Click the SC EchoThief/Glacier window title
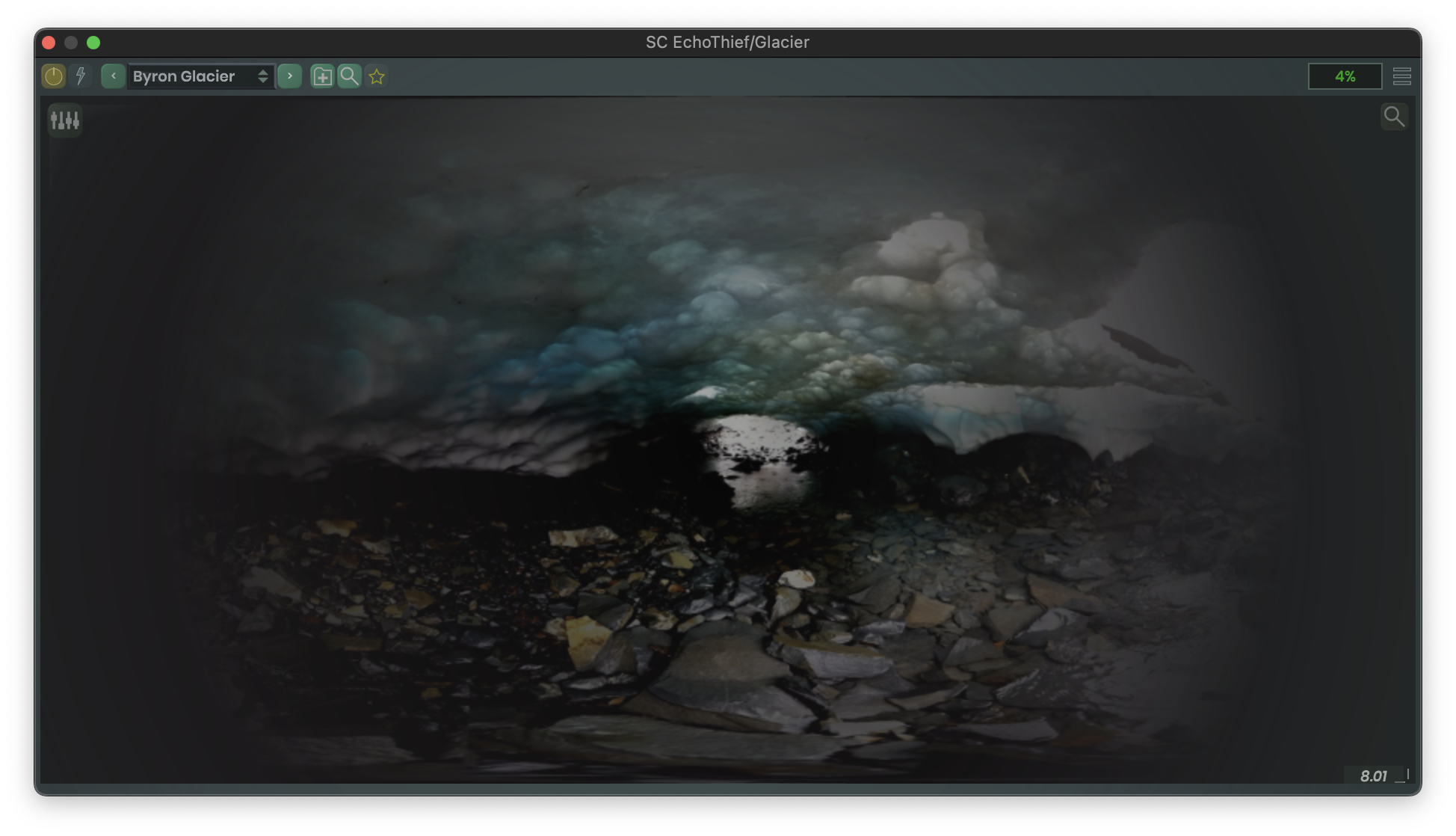The height and width of the screenshot is (836, 1456). click(x=727, y=43)
